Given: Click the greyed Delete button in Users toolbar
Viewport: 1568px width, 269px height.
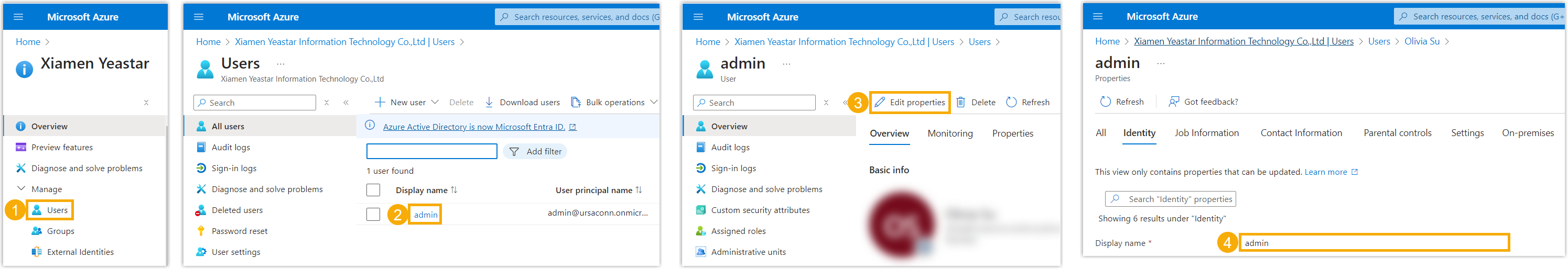Looking at the screenshot, I should tap(461, 102).
